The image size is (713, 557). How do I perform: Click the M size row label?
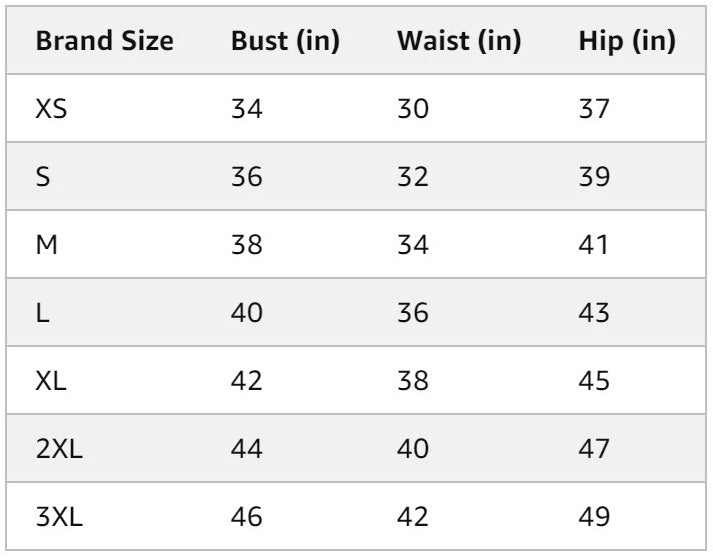[45, 245]
